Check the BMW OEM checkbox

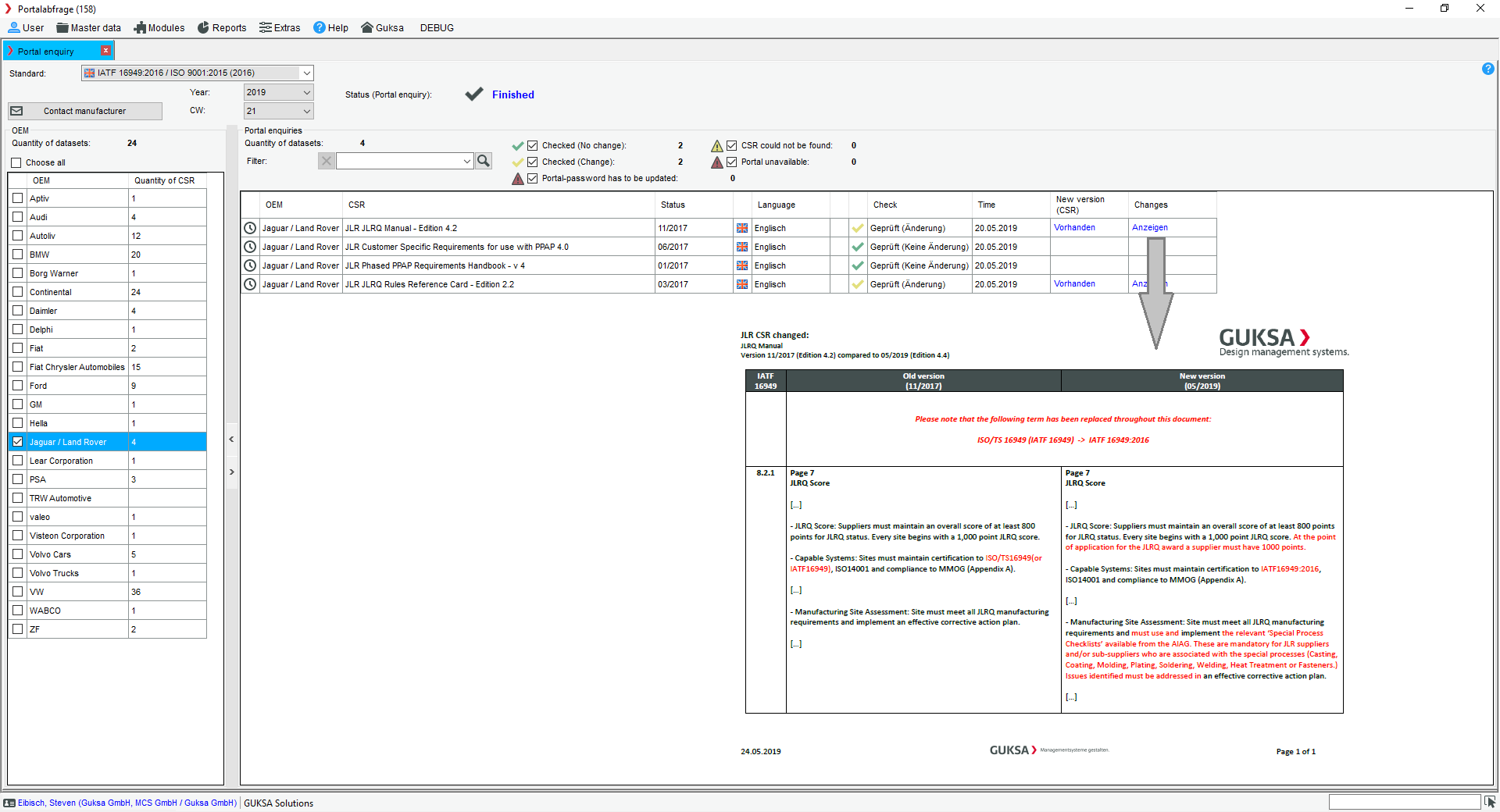point(18,255)
